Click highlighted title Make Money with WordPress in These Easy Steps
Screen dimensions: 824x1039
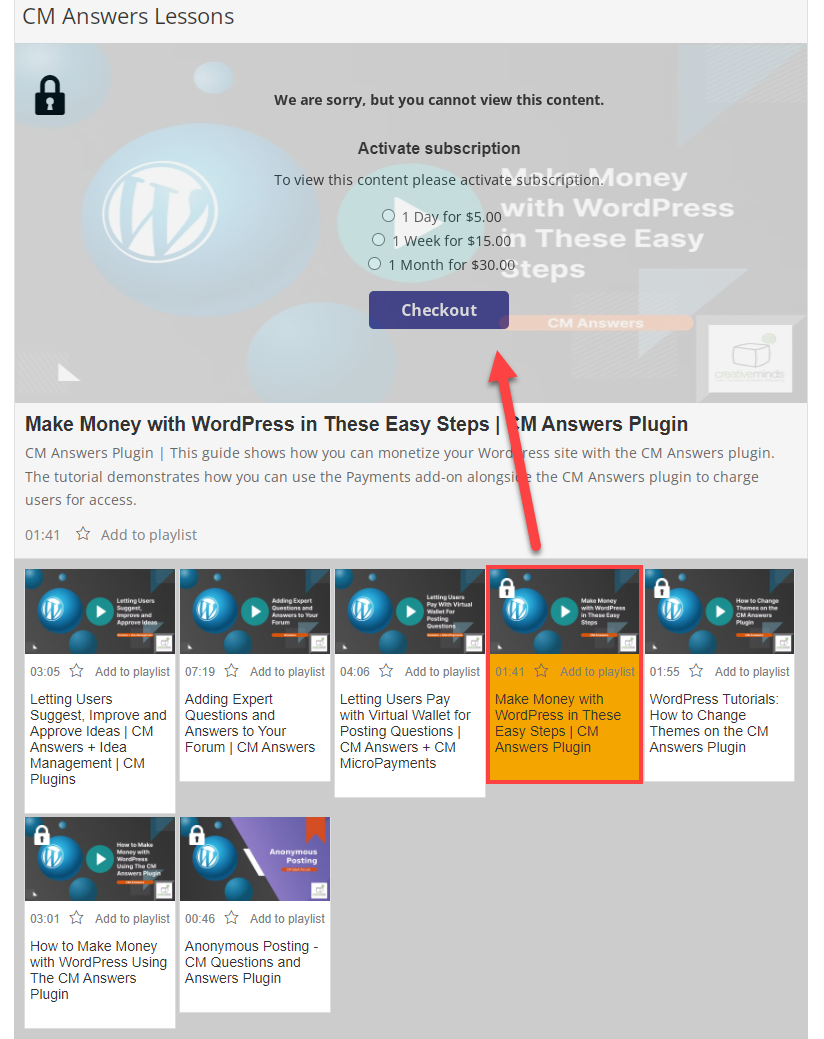(558, 723)
